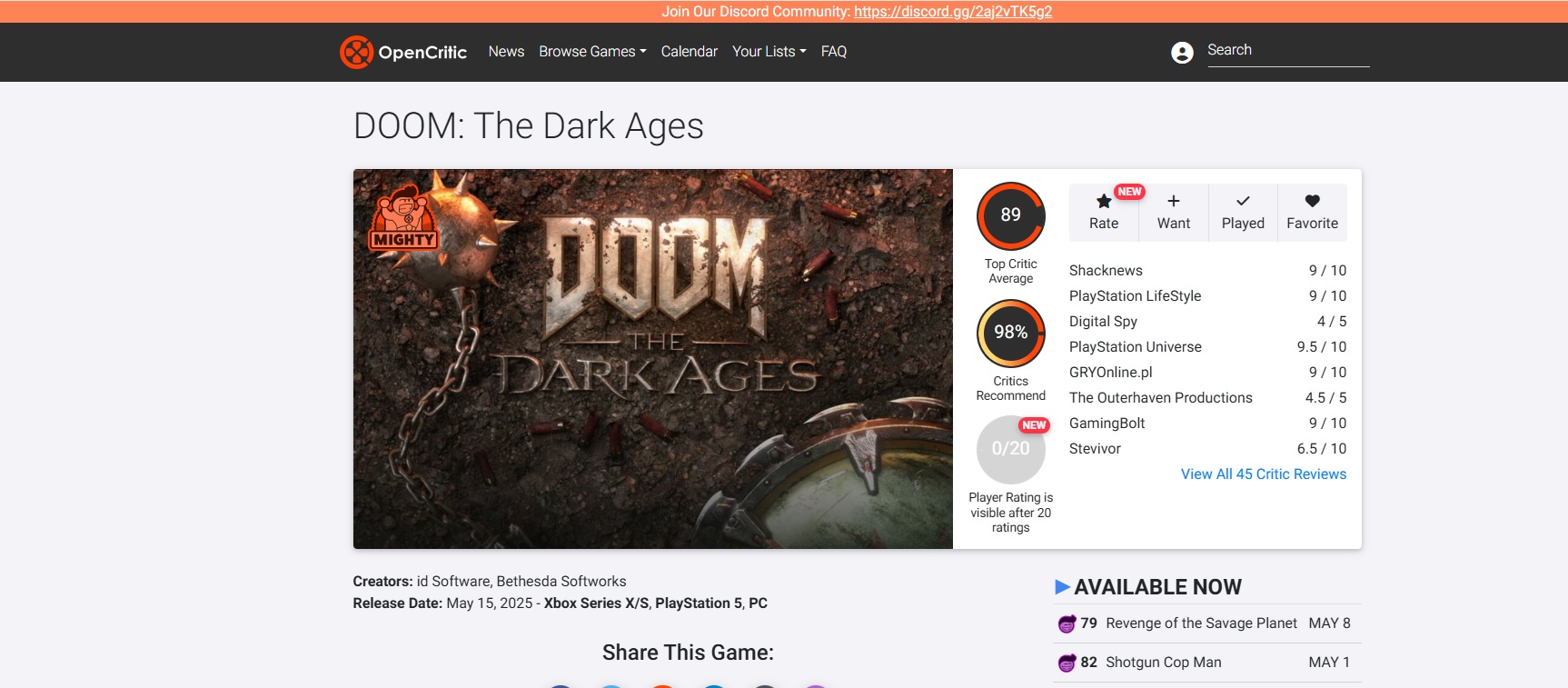Click the 89 Top Critic Average circle
Image resolution: width=1568 pixels, height=688 pixels.
click(1011, 215)
